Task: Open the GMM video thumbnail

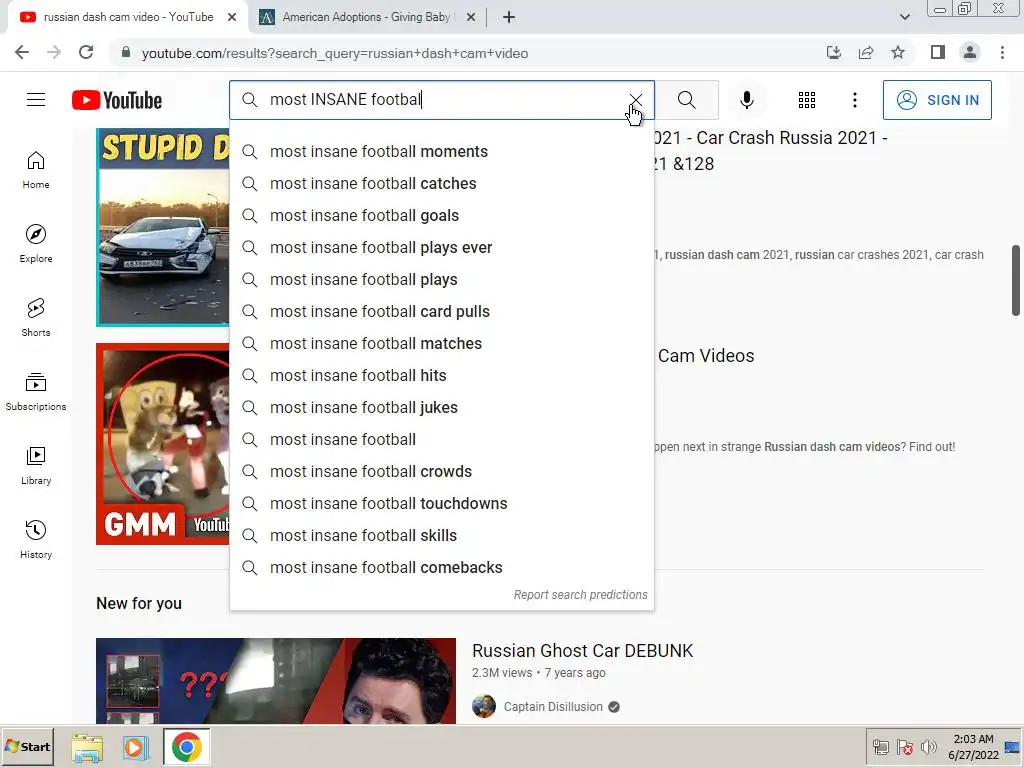Action: pyautogui.click(x=163, y=444)
